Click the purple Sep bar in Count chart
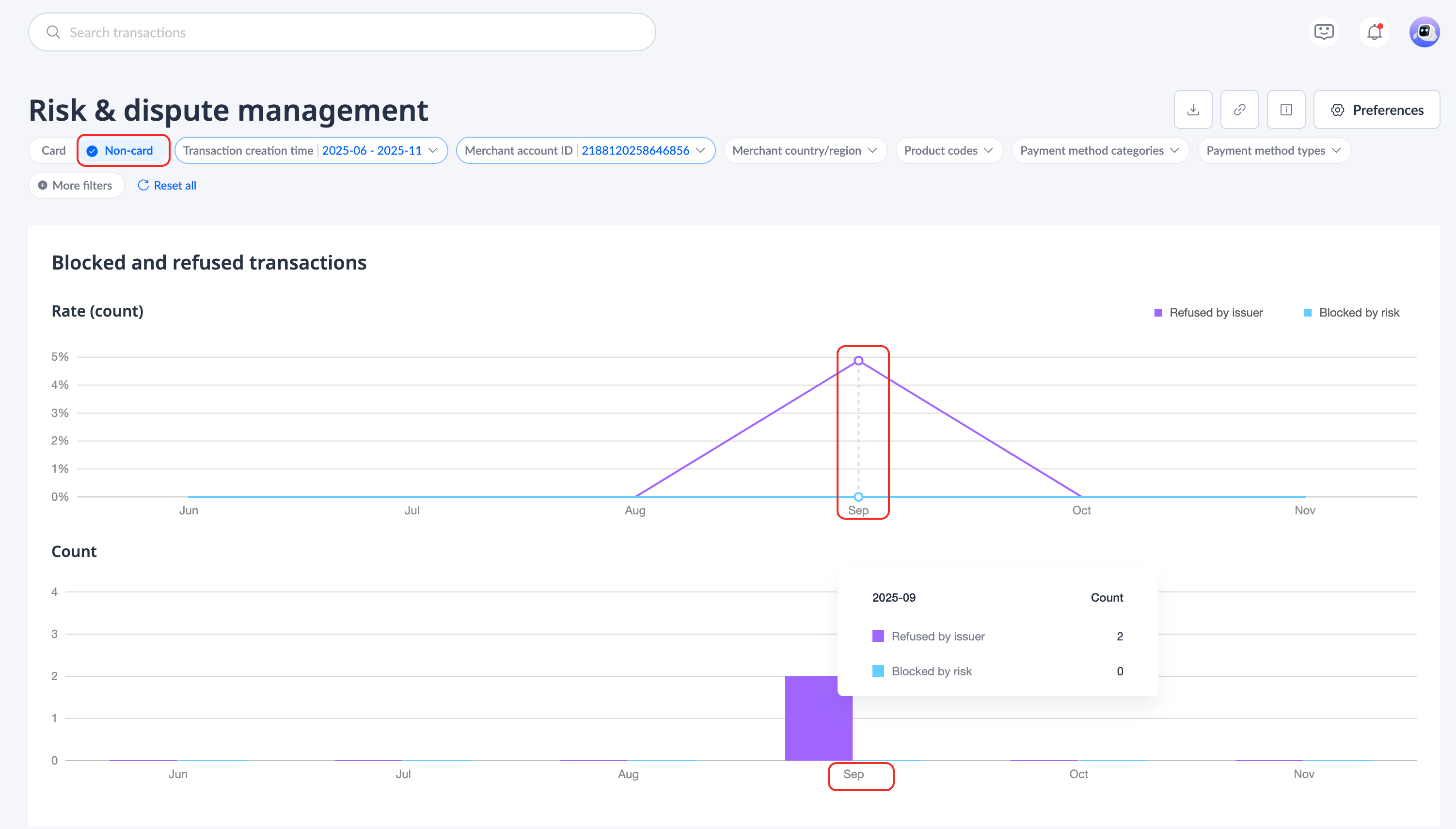 pos(817,718)
